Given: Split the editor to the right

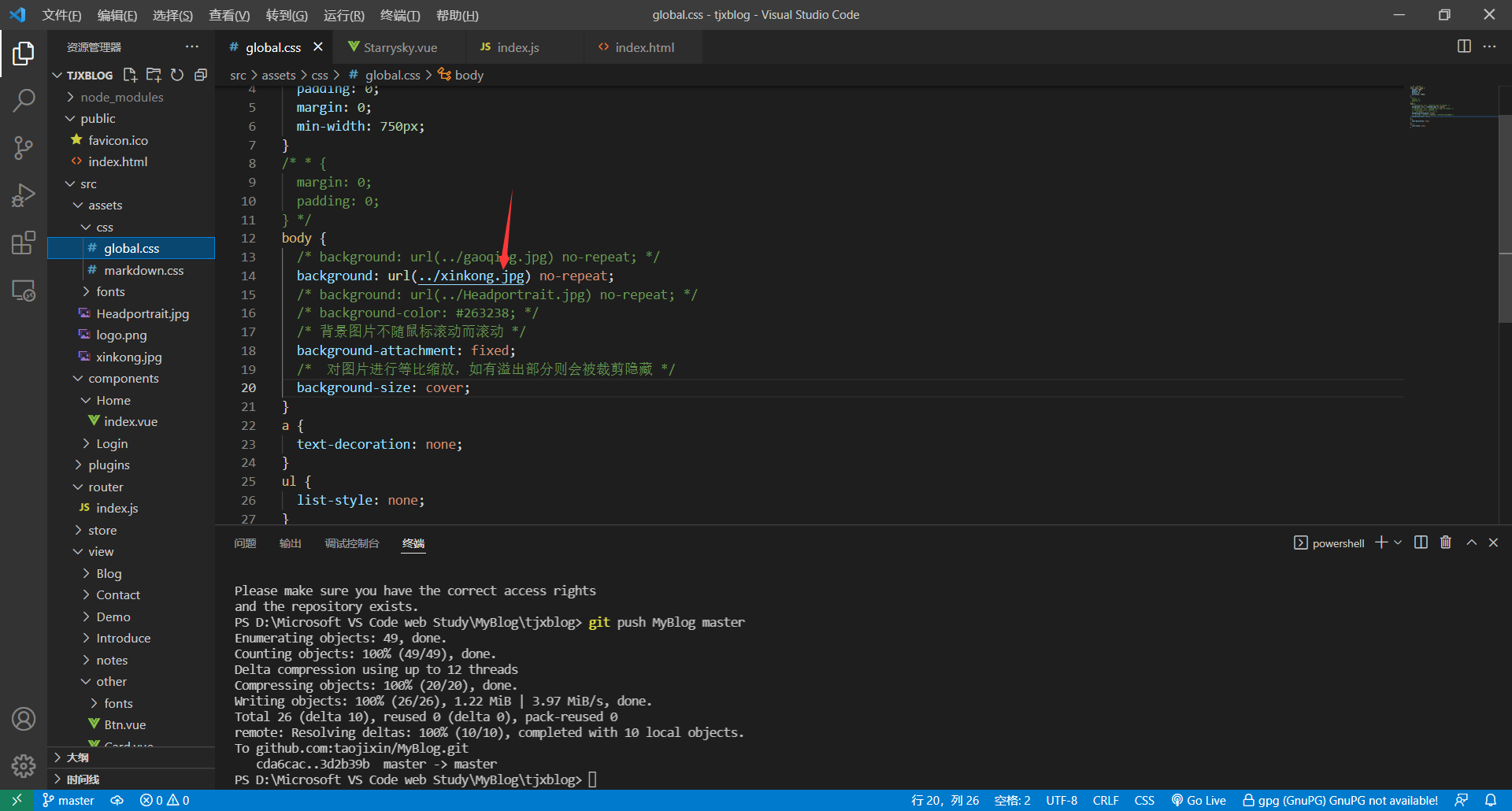Looking at the screenshot, I should point(1464,46).
